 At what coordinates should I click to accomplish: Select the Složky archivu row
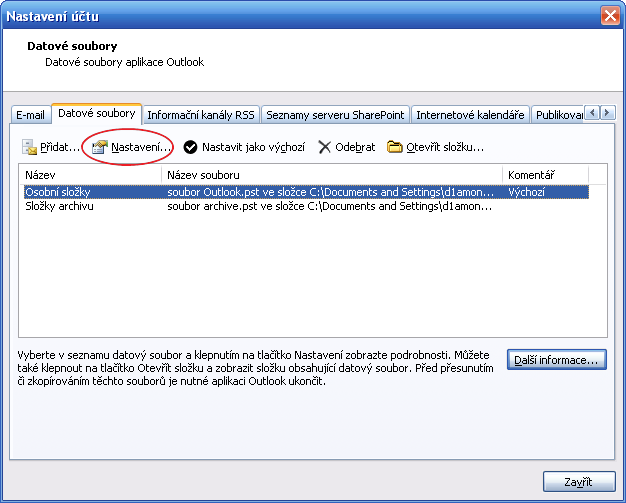pyautogui.click(x=306, y=206)
